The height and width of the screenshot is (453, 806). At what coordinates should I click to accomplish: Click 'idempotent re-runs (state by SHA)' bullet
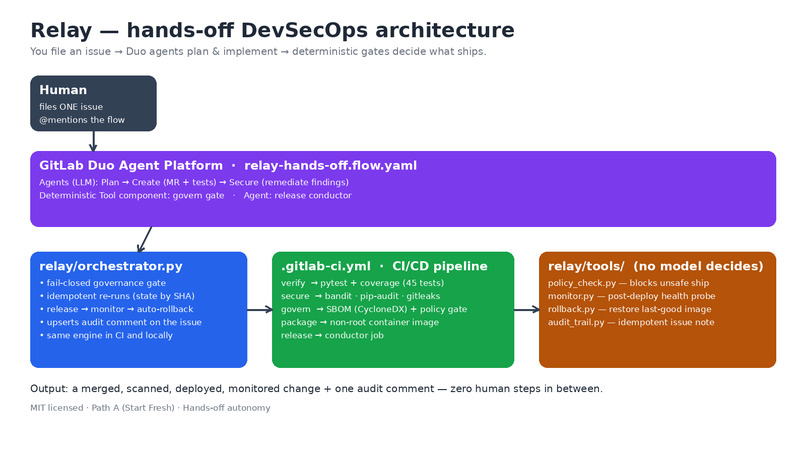pyautogui.click(x=117, y=296)
